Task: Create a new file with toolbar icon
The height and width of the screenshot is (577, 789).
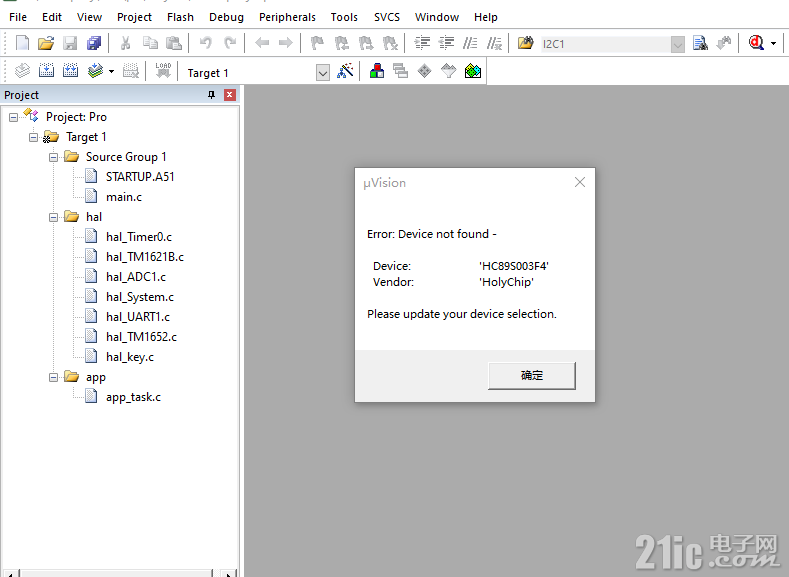Action: [x=22, y=43]
